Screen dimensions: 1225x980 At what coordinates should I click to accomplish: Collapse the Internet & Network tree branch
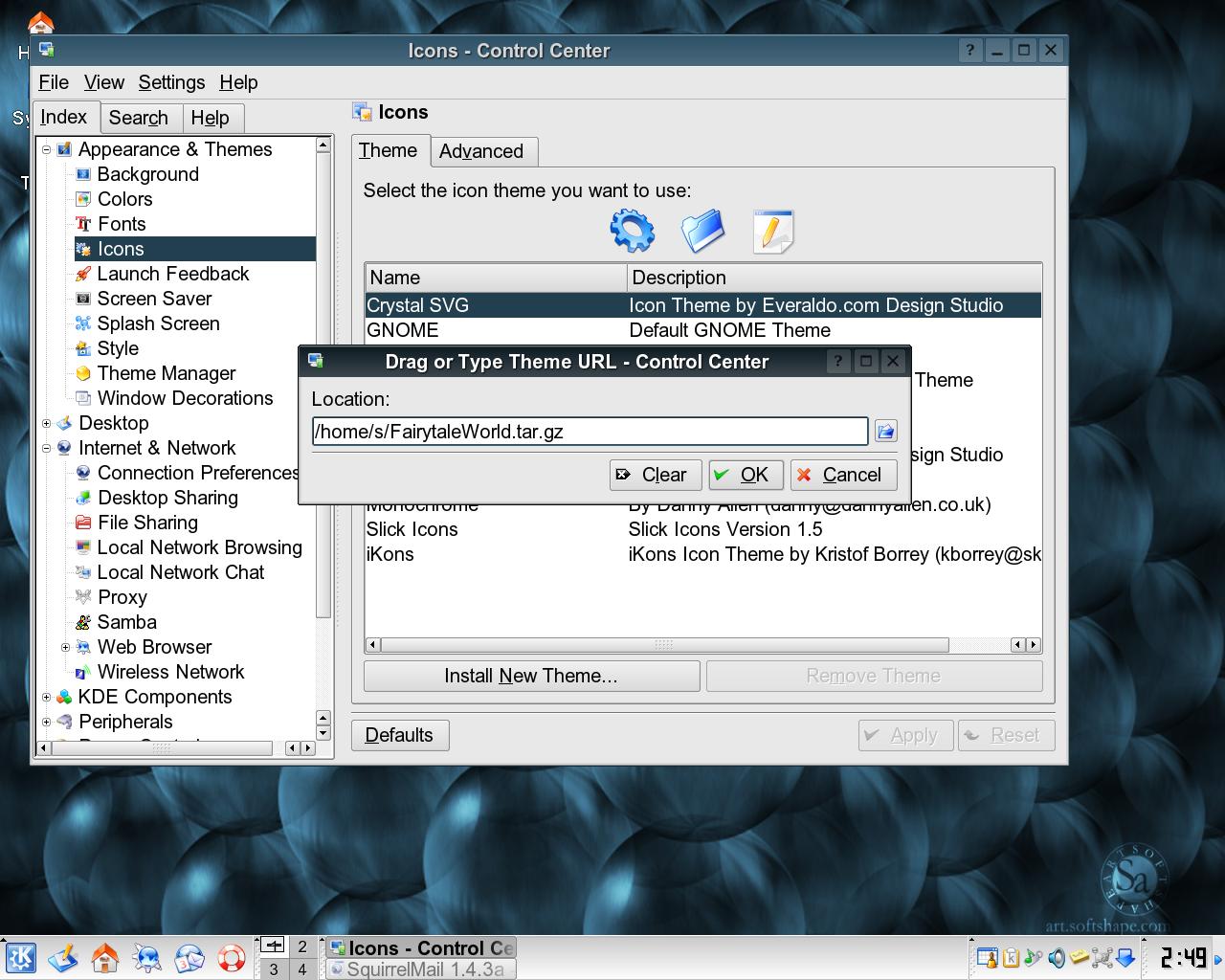click(46, 448)
